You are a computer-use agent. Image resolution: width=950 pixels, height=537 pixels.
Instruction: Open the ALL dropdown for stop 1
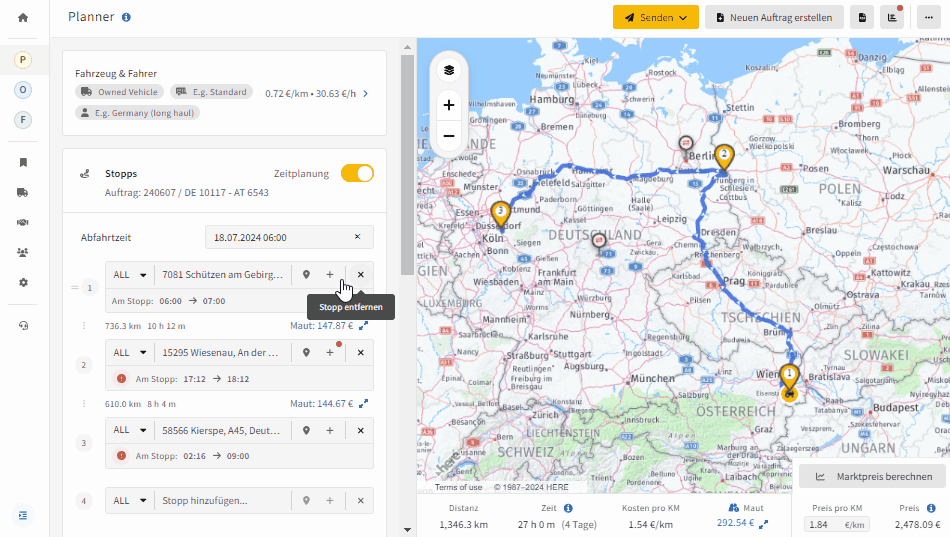130,275
